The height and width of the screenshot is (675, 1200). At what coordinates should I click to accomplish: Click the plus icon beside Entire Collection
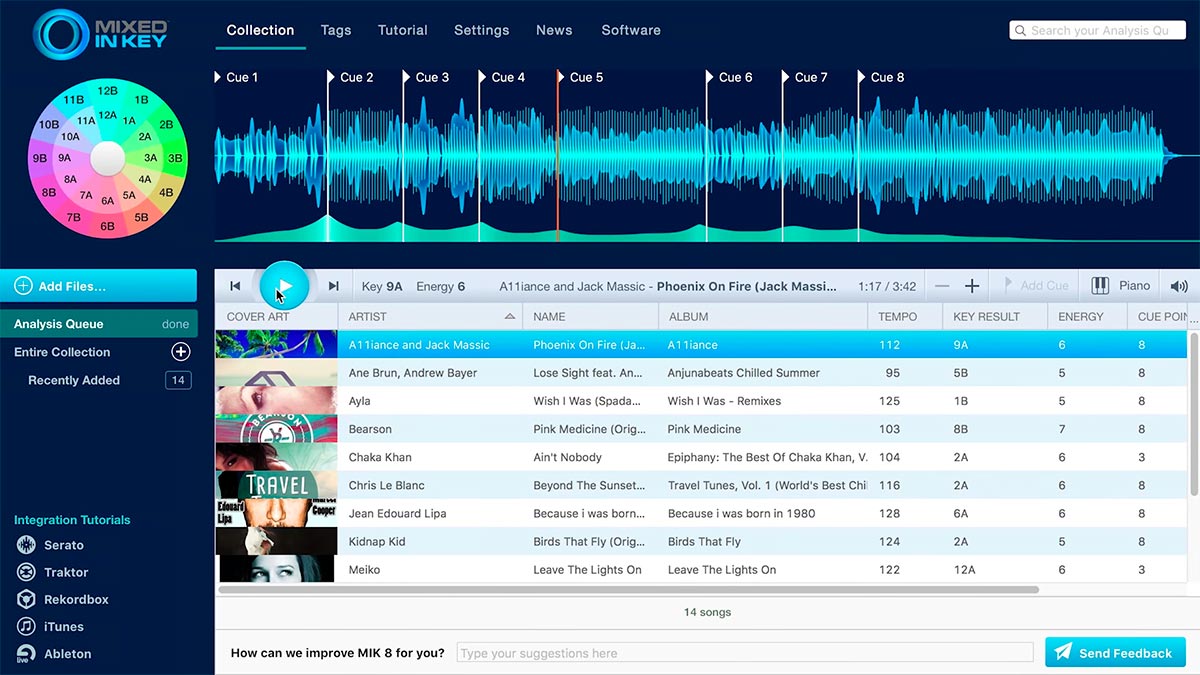181,352
